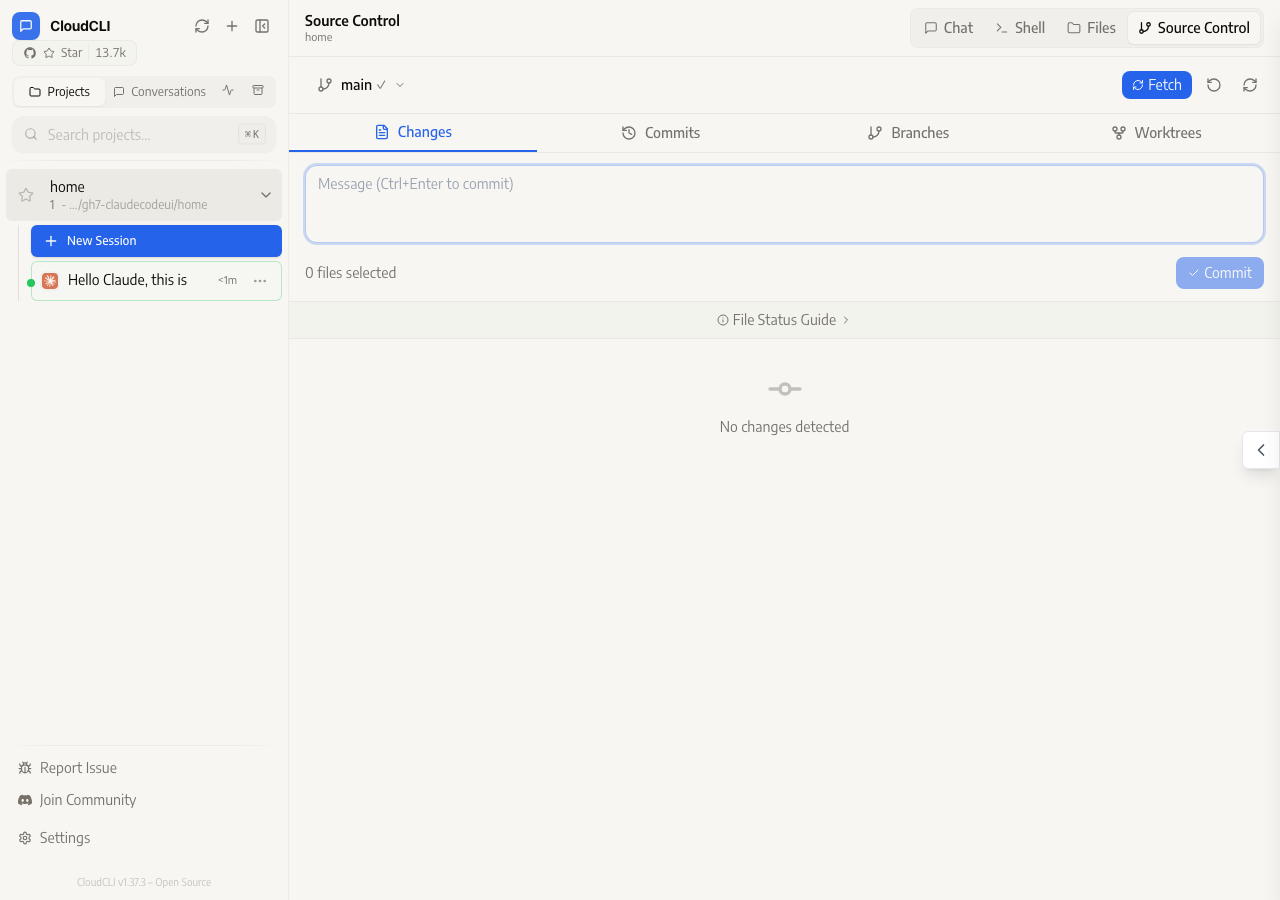Screen dimensions: 1280x900
Task: Focus the Search projects field
Action: 144,134
